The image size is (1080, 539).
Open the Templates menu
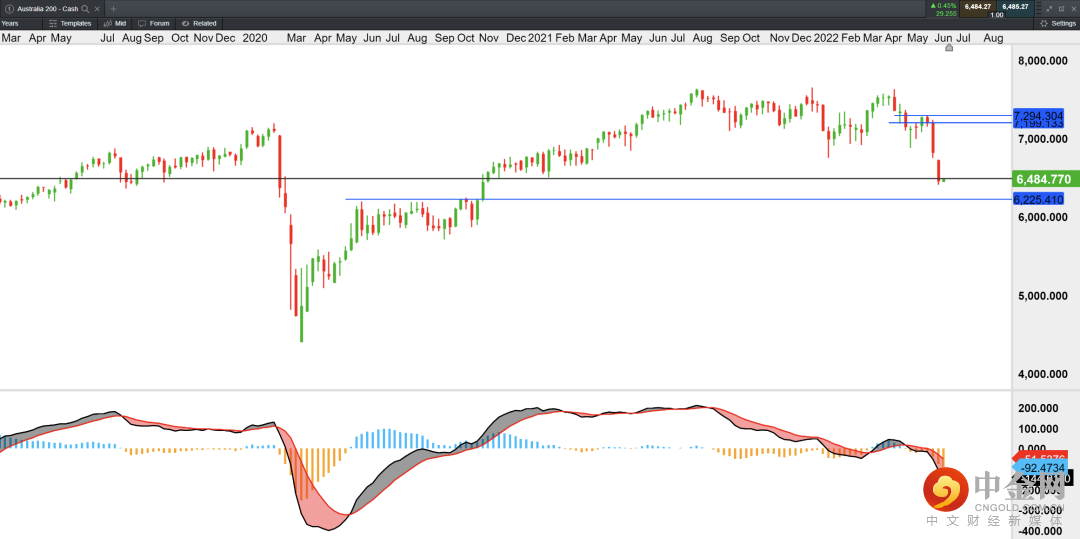coord(71,23)
